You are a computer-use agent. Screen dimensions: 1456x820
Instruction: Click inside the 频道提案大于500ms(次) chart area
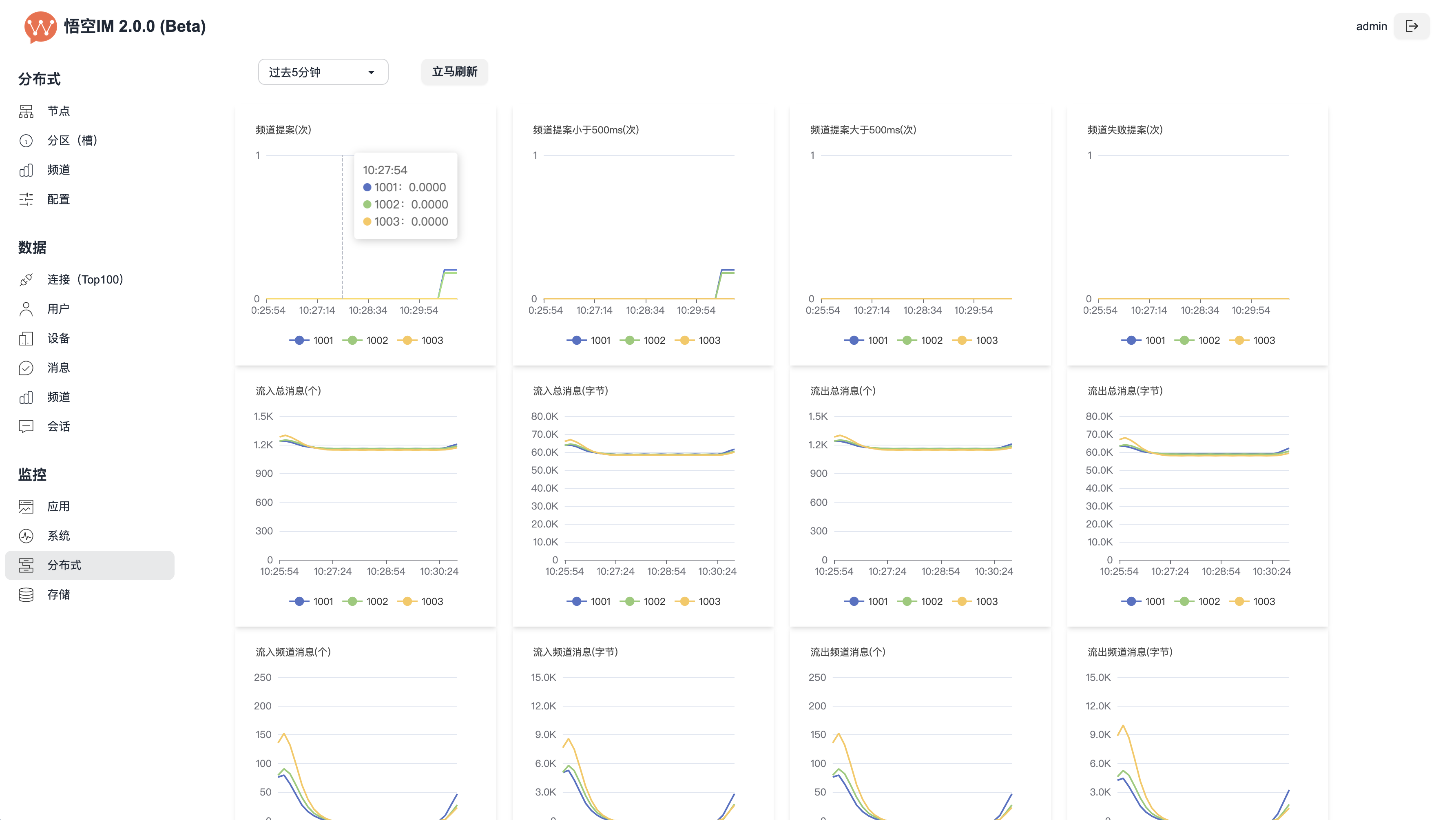(x=916, y=226)
